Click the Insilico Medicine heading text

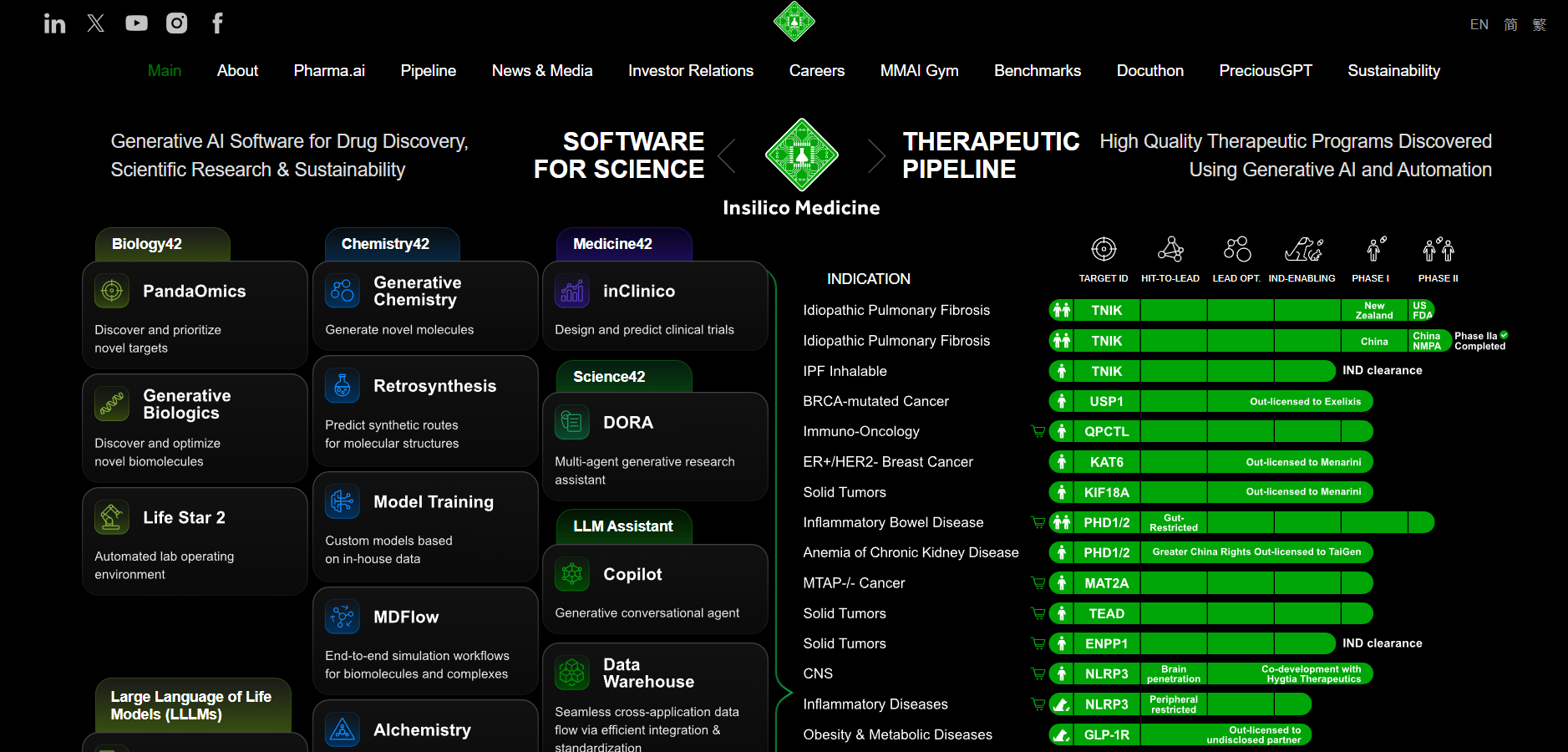[801, 207]
